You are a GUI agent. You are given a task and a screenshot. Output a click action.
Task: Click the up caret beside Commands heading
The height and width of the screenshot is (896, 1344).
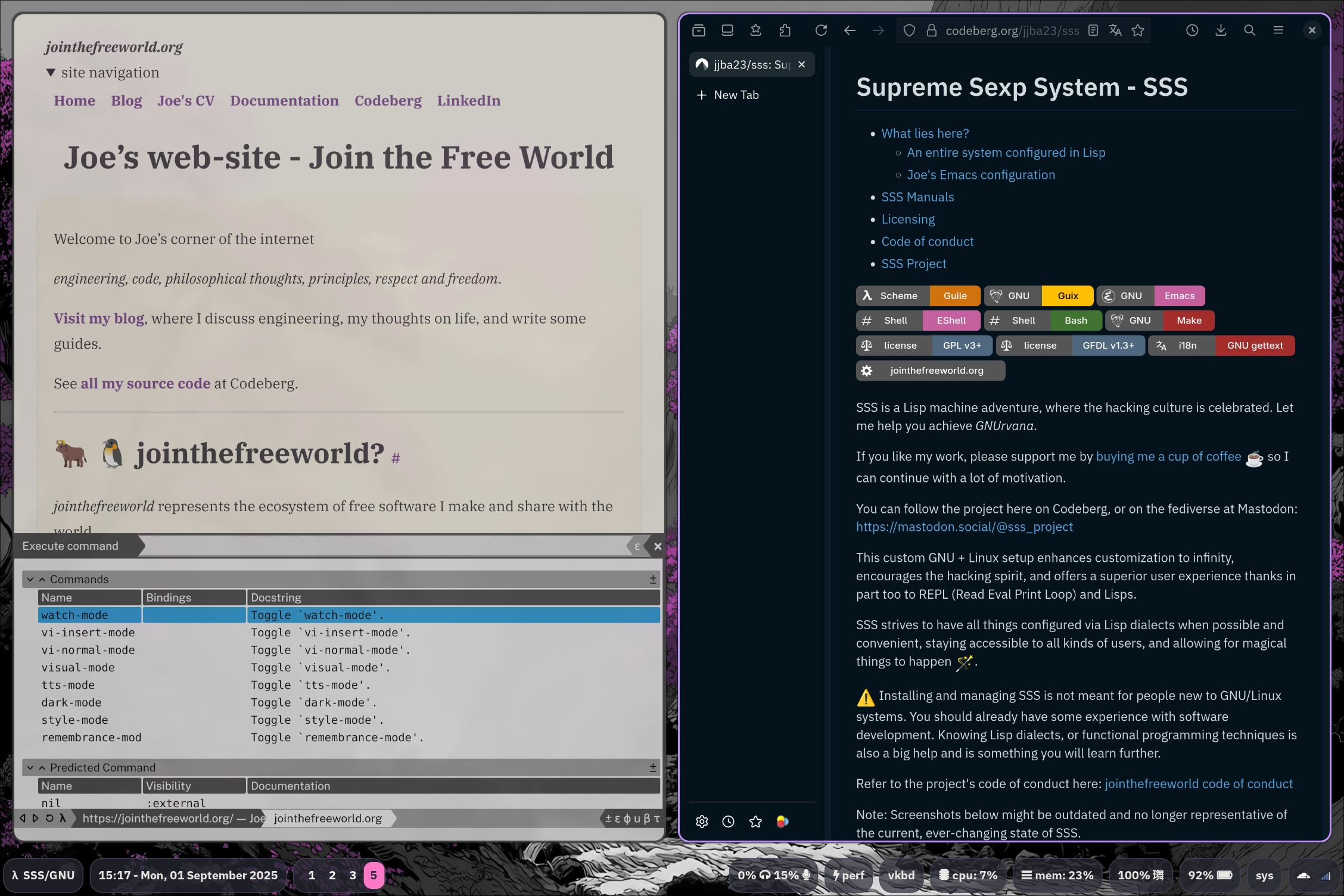[x=42, y=579]
